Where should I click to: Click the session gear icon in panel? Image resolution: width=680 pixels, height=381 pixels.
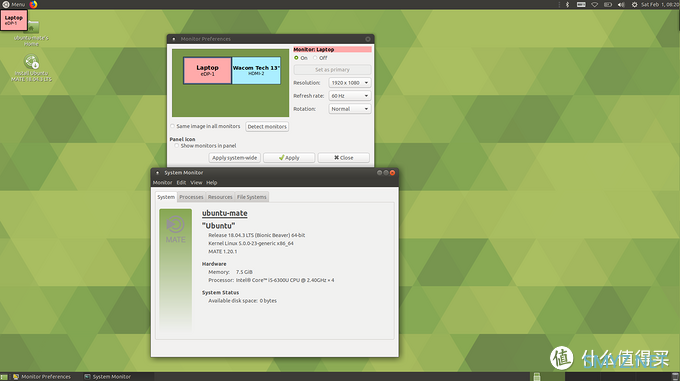point(634,4)
